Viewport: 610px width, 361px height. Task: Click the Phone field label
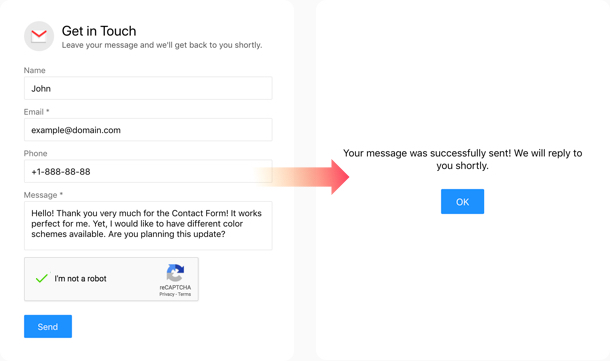point(35,153)
